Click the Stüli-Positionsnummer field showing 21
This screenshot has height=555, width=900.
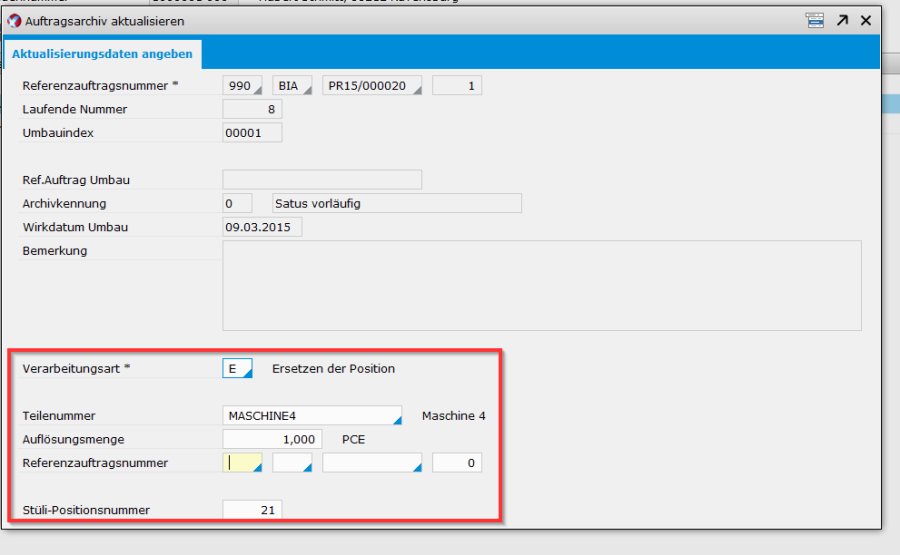[x=252, y=510]
